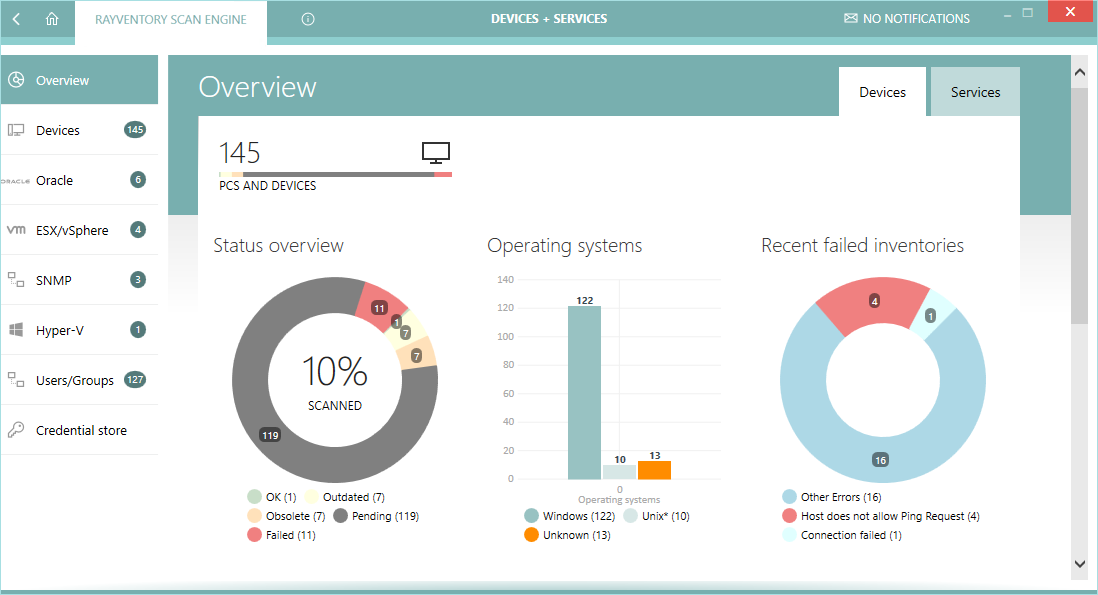Click the Hyper-V Windows logo icon

(16, 330)
